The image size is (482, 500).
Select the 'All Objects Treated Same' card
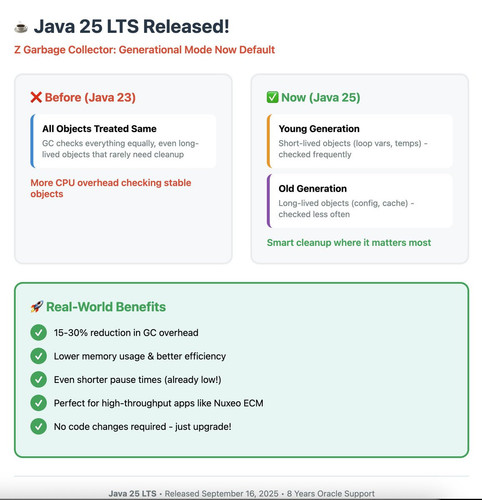click(x=123, y=141)
